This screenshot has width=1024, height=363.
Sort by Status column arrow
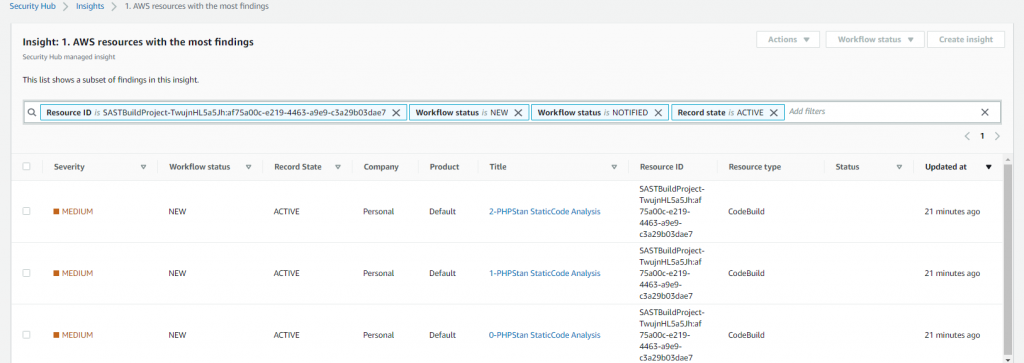tap(899, 167)
